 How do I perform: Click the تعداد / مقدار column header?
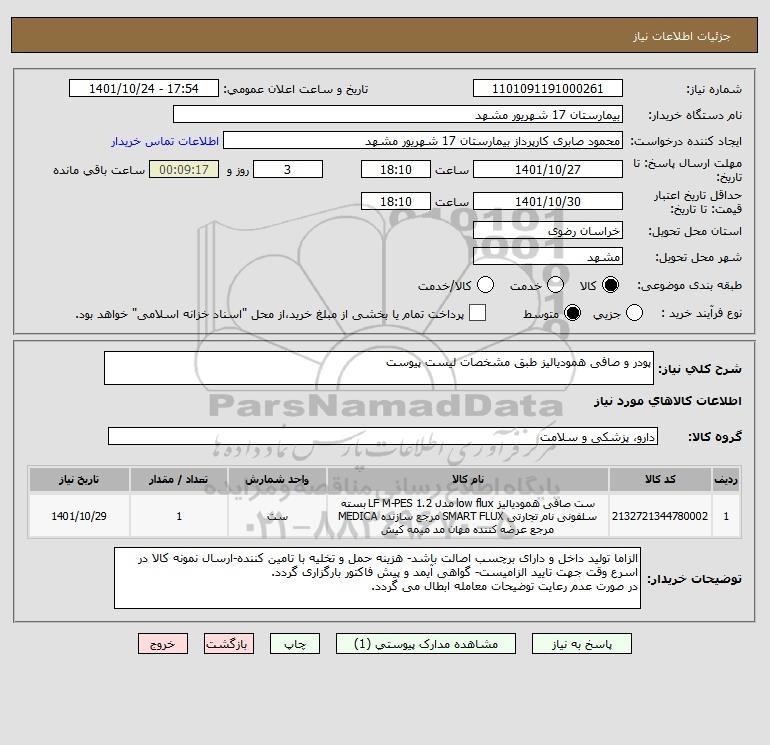pyautogui.click(x=179, y=479)
